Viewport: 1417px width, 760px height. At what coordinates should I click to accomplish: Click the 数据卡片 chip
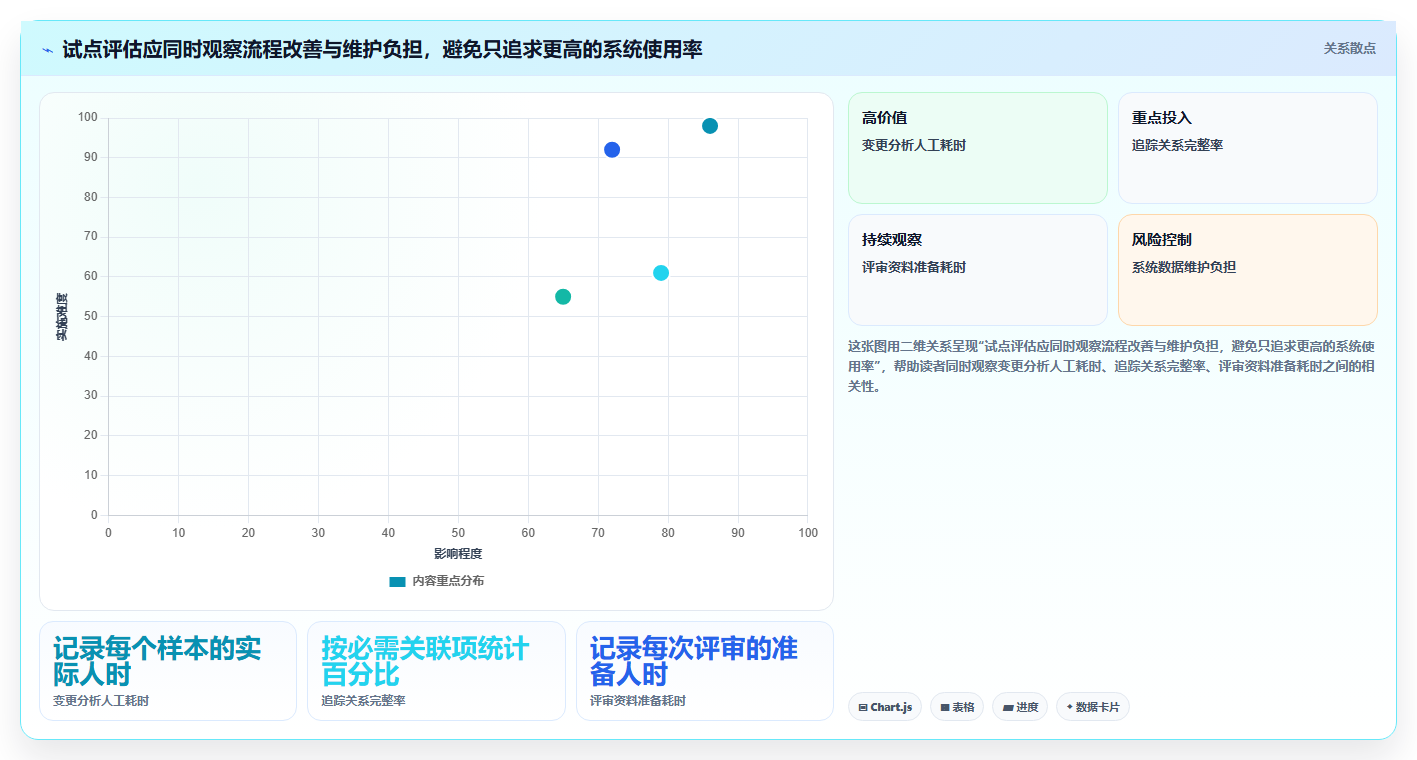tap(1093, 707)
